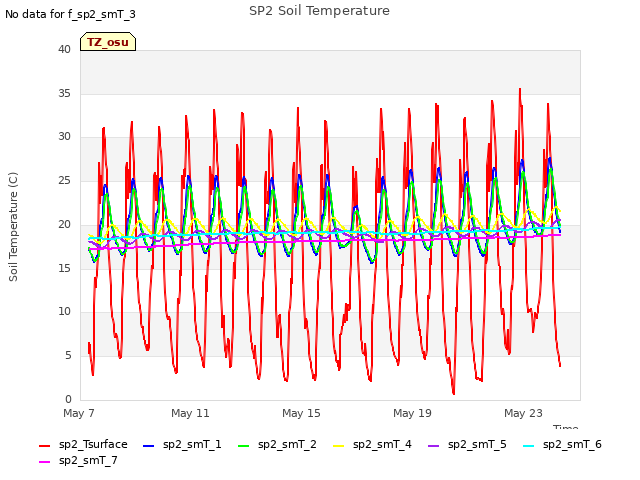Screen dimensions: 640x480
Task: Click the TZ_osu annotation label
Action: [108, 42]
